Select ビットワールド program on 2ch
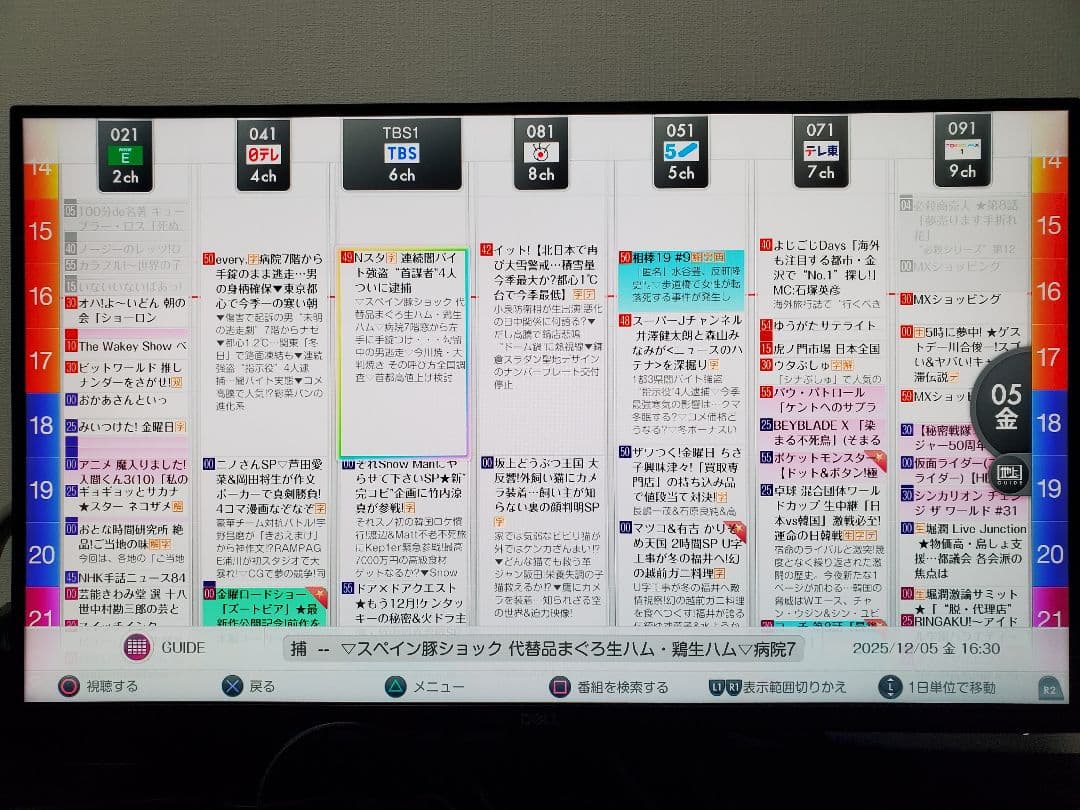 point(126,375)
